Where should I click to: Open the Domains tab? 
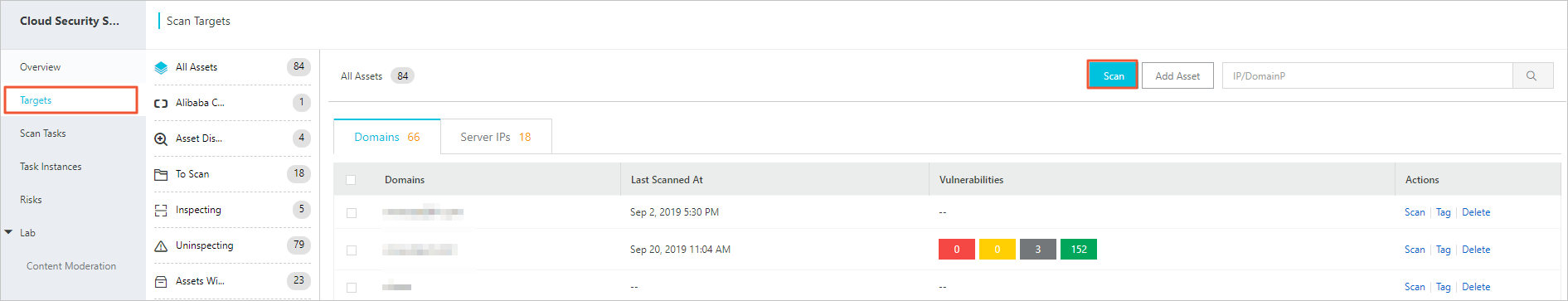point(387,137)
